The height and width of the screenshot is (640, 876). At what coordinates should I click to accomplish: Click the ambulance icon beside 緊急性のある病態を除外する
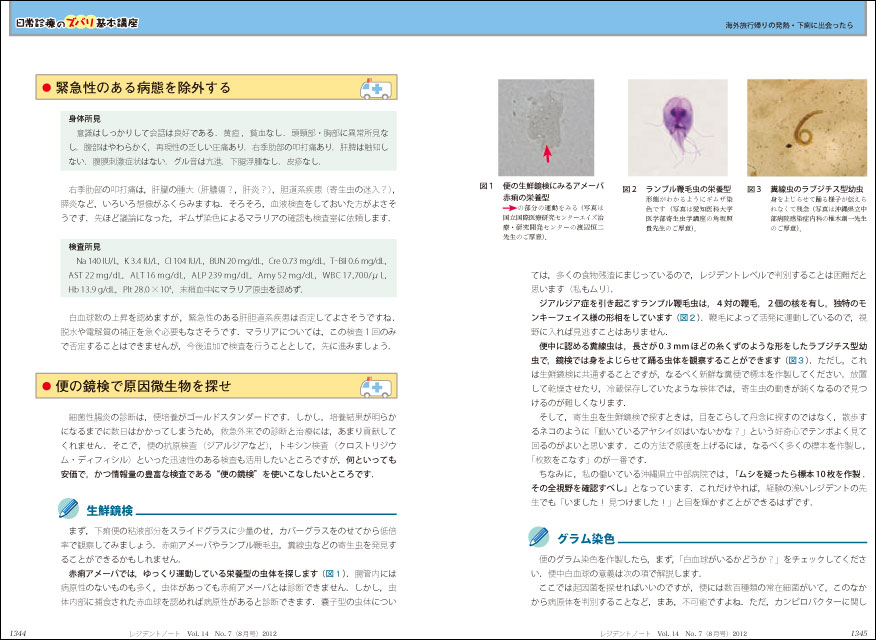(378, 90)
